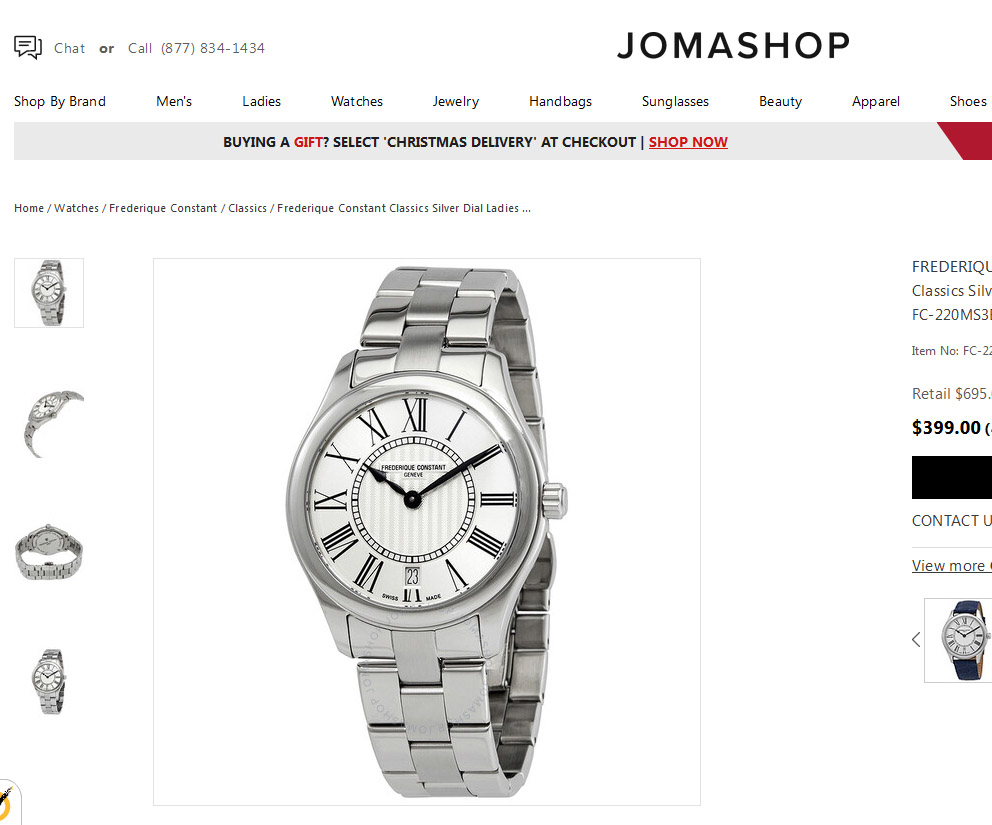Open the Shop By Brand menu

click(60, 101)
